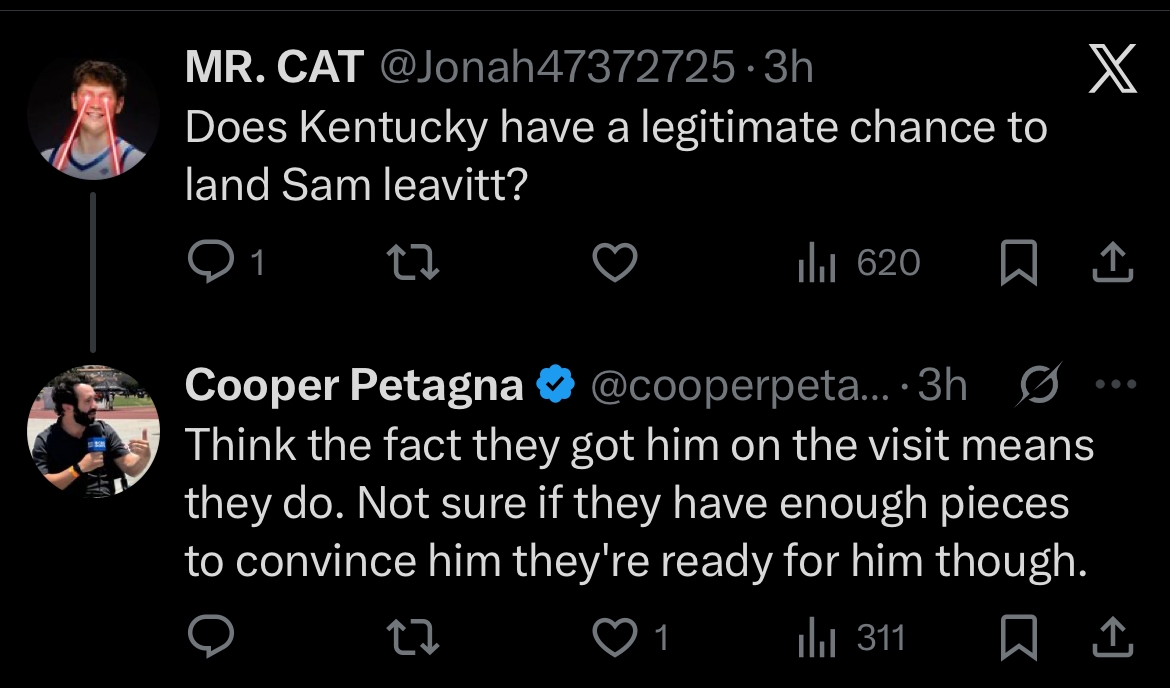Click the X logo icon
This screenshot has height=688, width=1170.
click(1112, 72)
